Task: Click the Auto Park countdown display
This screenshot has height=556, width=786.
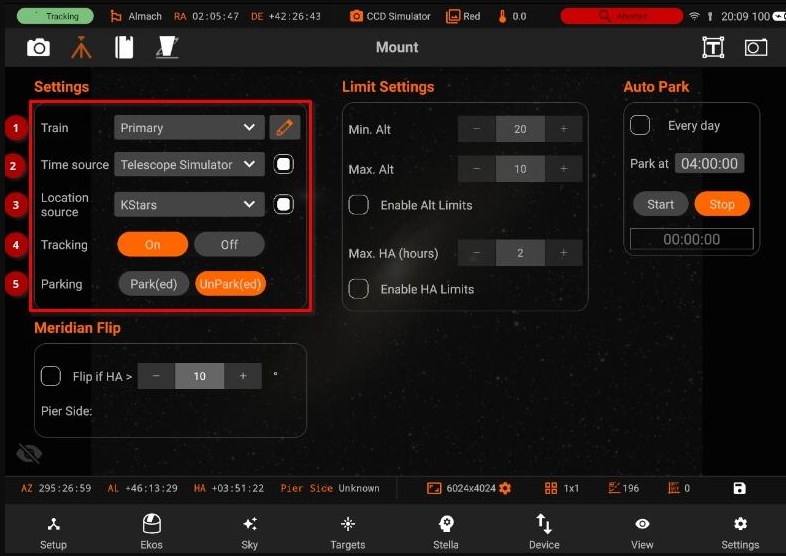Action: click(x=691, y=239)
